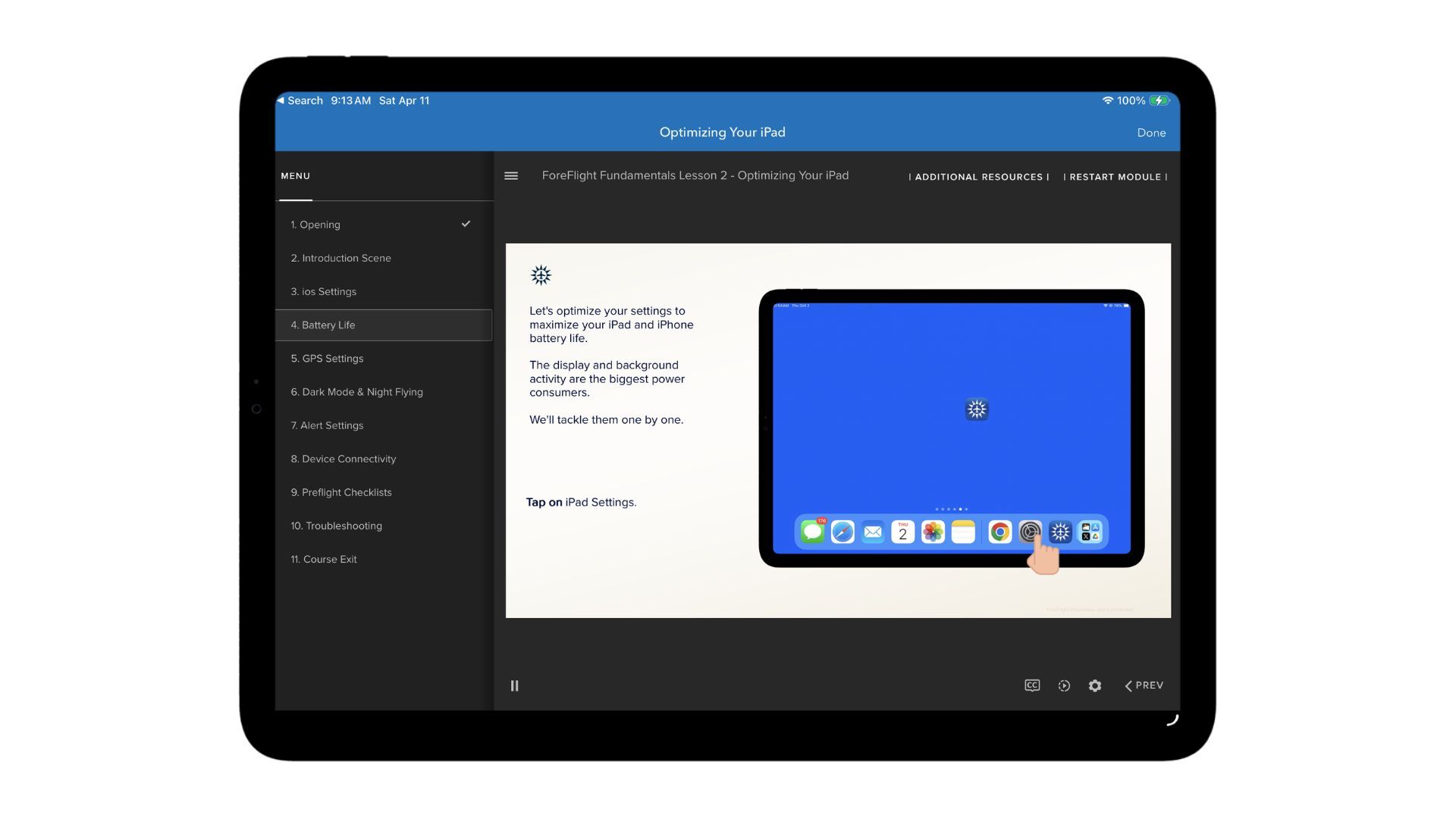Viewport: 1456px width, 819px height.
Task: Tap the Safari icon in simulated dock
Action: [x=843, y=532]
